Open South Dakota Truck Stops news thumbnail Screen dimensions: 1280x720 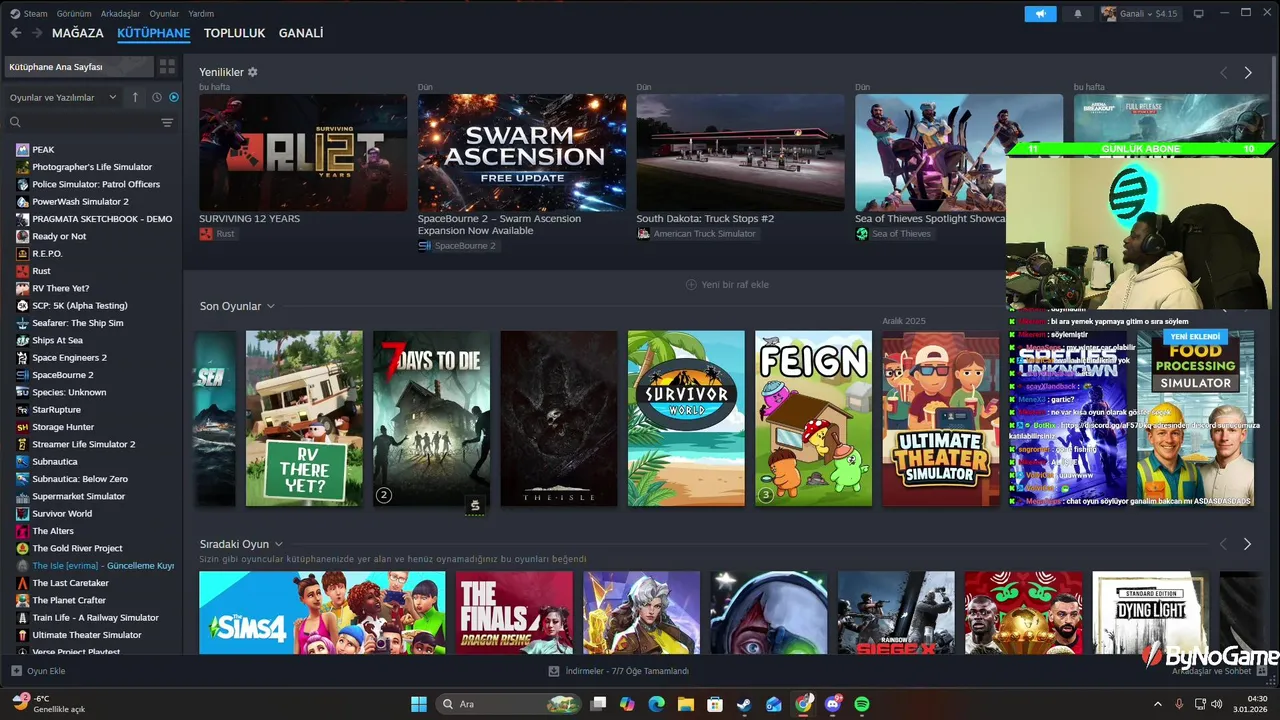point(740,152)
